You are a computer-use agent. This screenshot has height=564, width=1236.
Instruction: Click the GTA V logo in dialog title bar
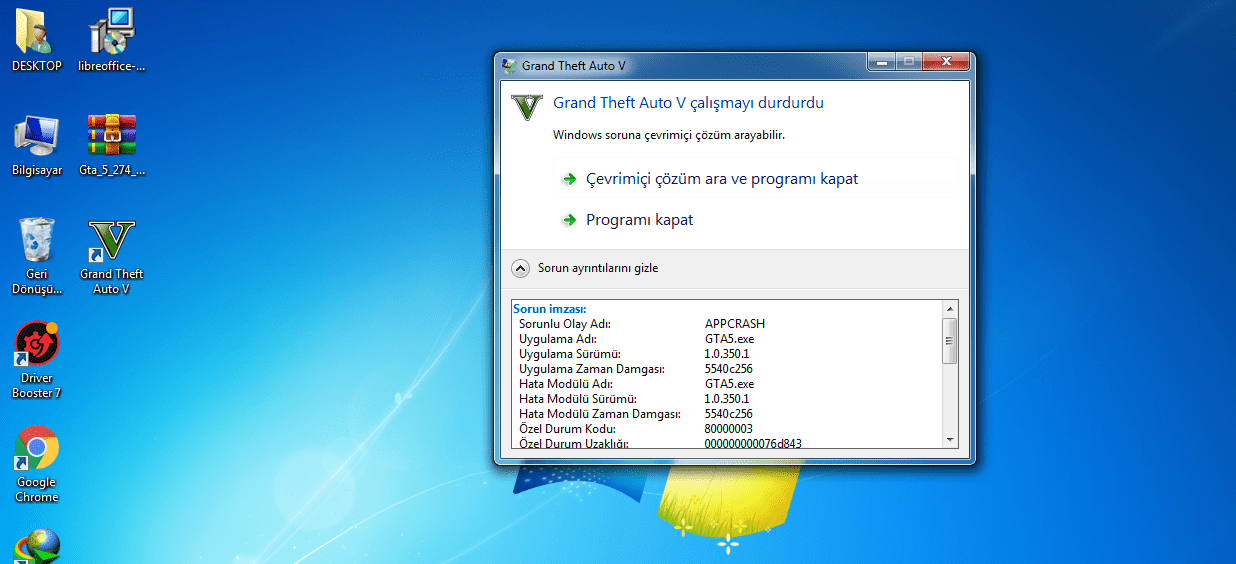(x=510, y=66)
